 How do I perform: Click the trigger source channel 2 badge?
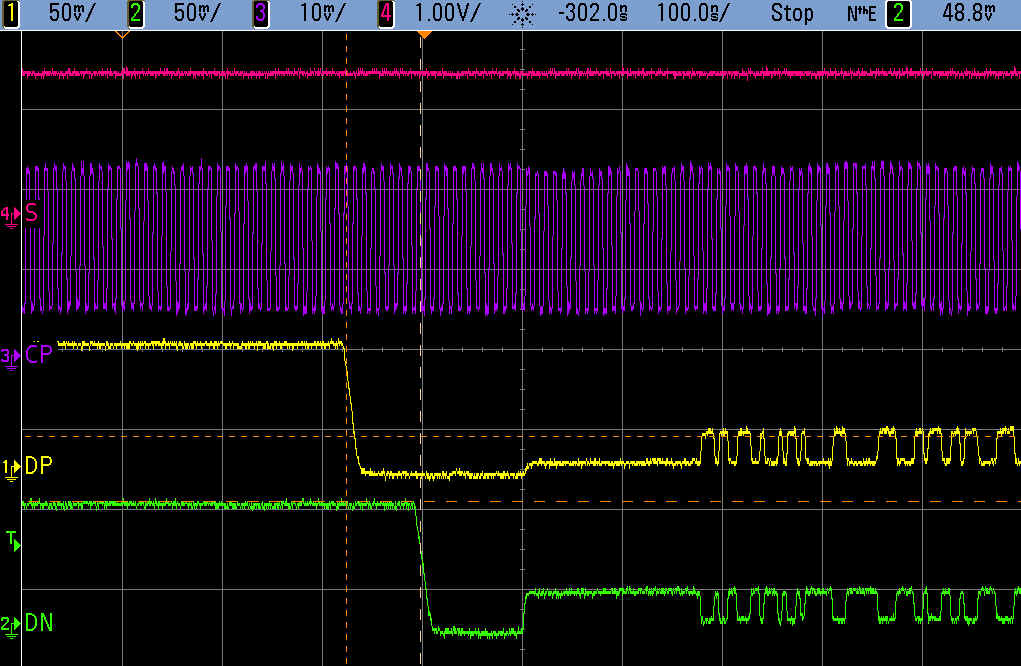926,14
